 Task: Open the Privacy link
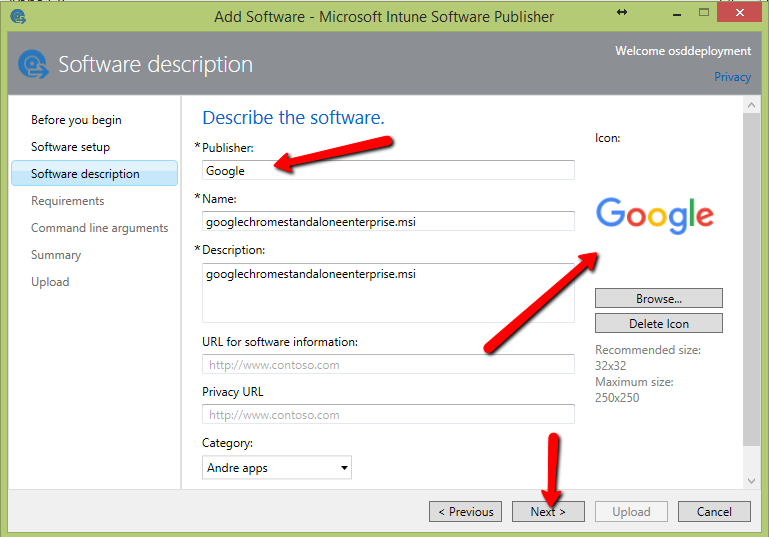click(732, 77)
